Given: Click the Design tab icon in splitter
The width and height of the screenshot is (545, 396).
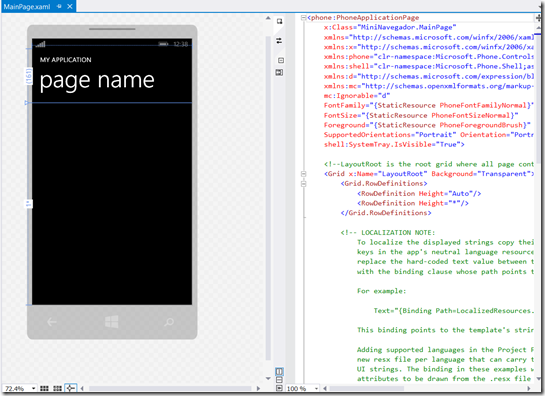Looking at the screenshot, I should click(279, 22).
